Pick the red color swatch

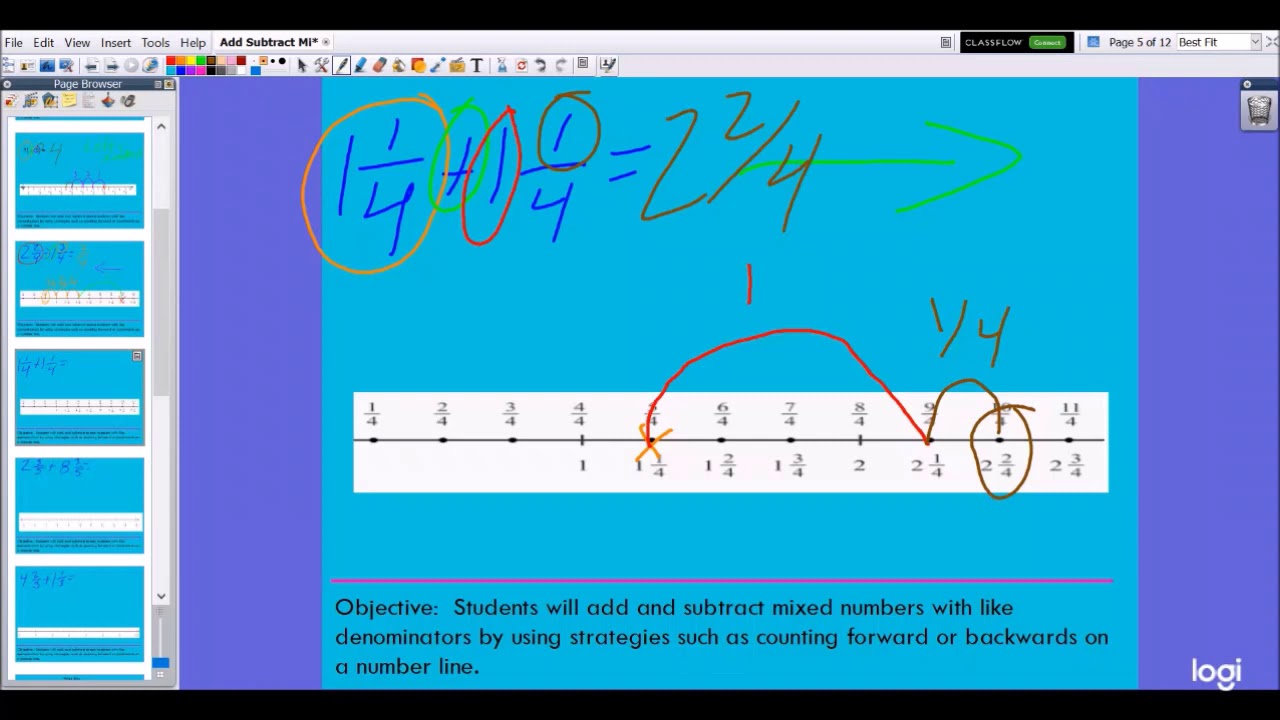click(171, 61)
